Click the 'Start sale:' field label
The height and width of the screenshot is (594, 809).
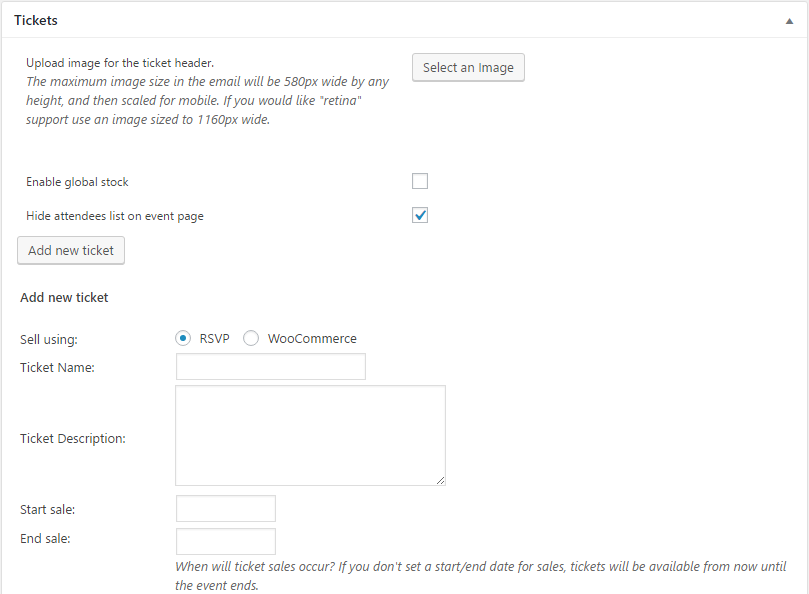[47, 510]
